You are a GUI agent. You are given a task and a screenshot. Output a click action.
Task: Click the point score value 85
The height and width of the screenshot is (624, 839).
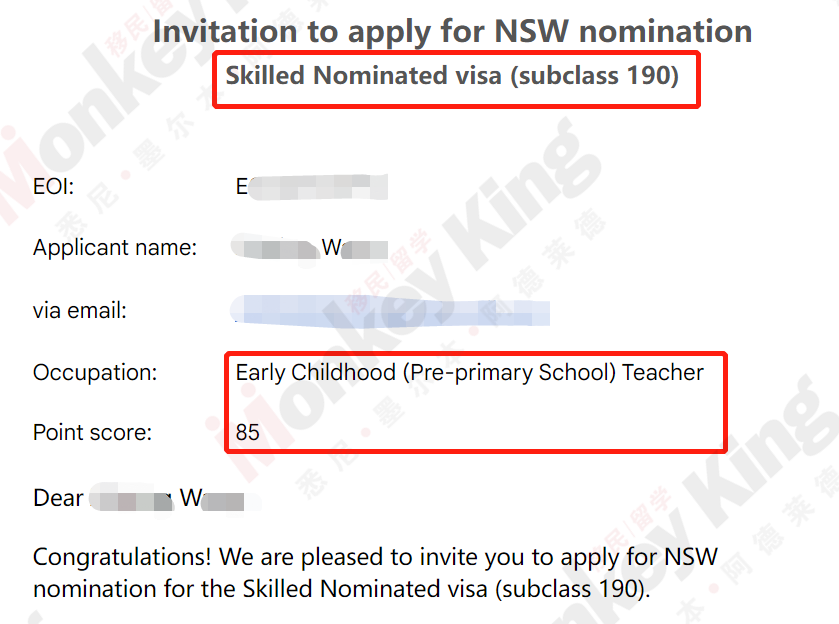(248, 432)
